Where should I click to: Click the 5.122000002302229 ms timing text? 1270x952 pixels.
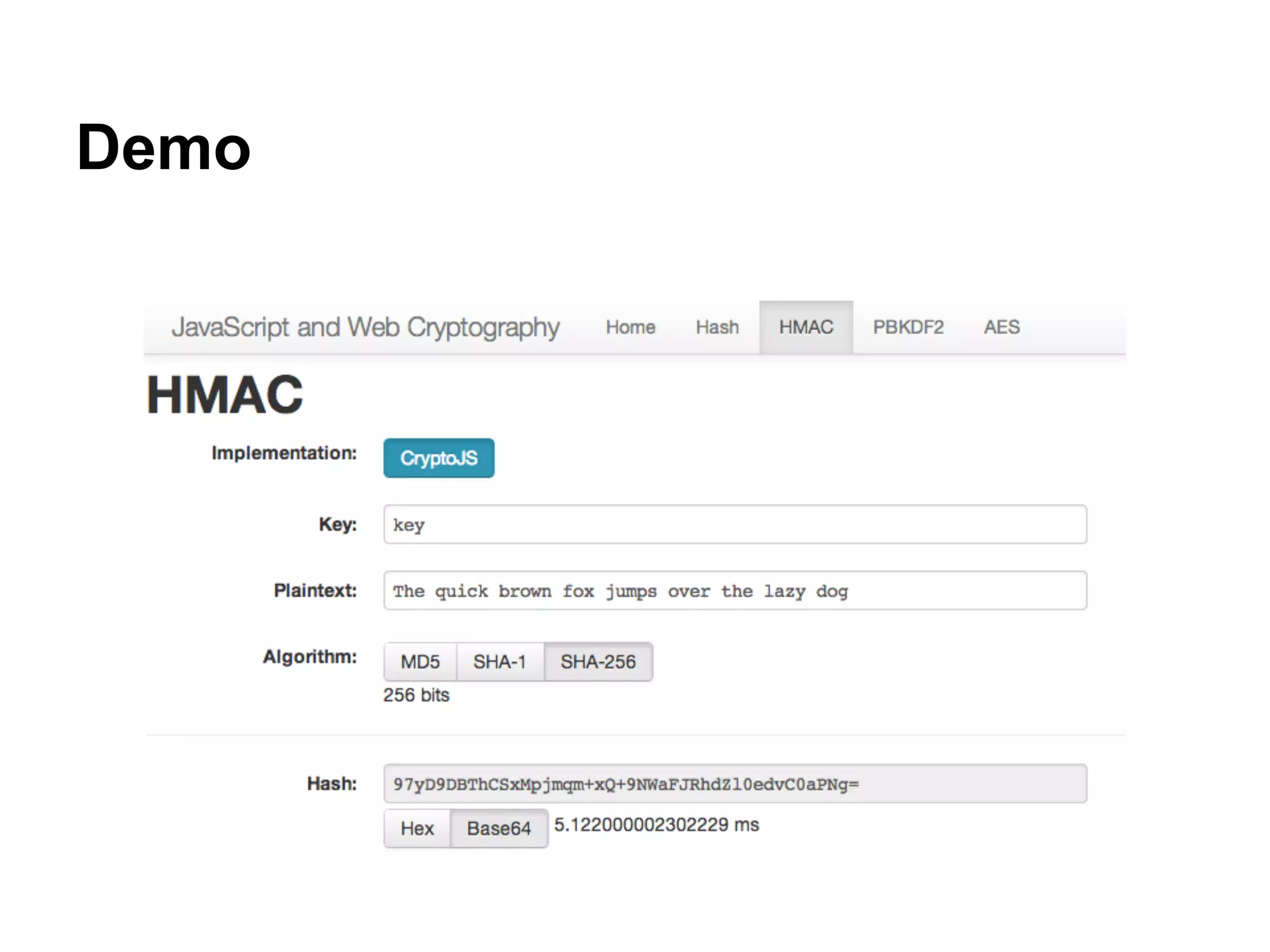(x=657, y=825)
